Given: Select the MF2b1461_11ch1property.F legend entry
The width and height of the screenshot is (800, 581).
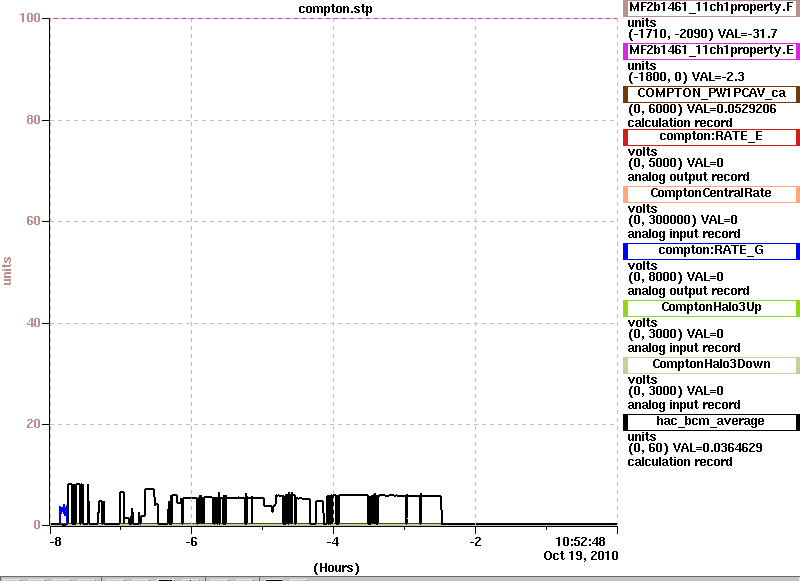Looking at the screenshot, I should coord(711,8).
